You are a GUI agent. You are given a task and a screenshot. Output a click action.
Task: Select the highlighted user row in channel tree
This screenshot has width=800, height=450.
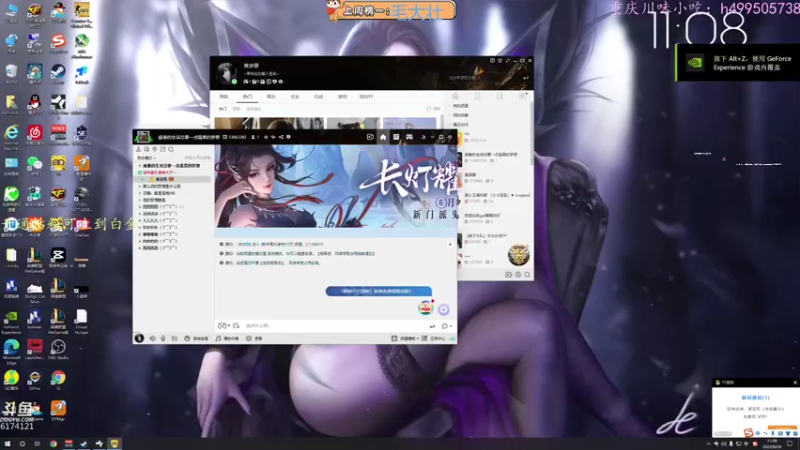(174, 179)
